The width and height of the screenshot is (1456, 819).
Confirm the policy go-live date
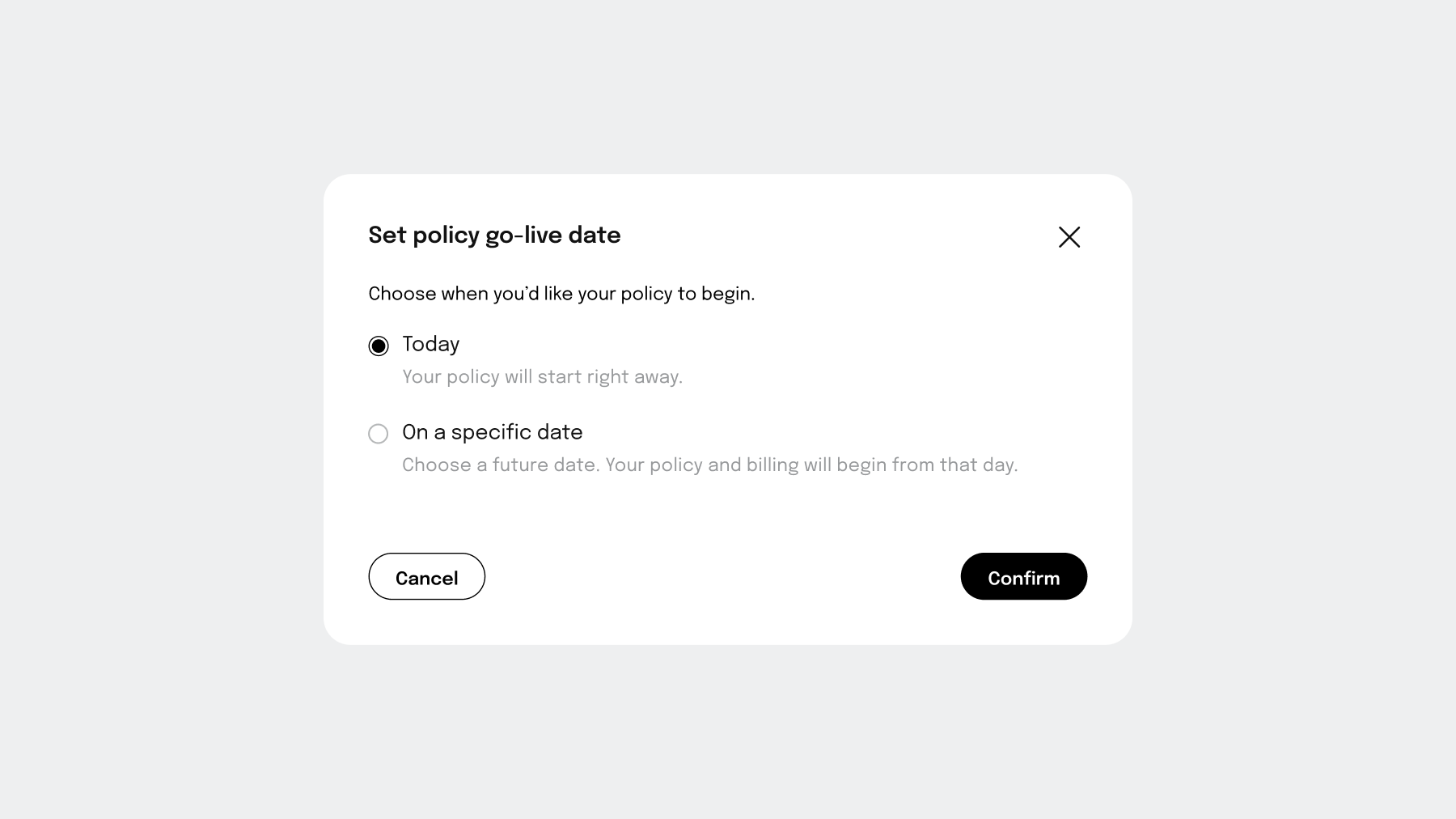[1022, 576]
